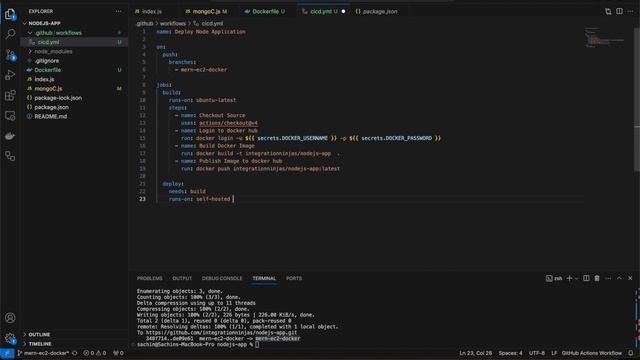Click errors and warnings count in status bar
The width and height of the screenshot is (640, 360).
[x=95, y=353]
